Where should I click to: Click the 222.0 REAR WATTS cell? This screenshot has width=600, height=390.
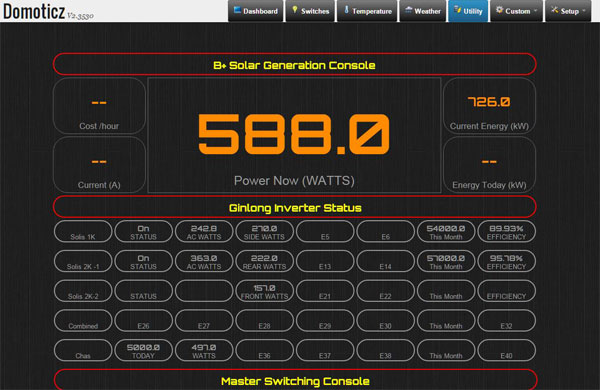[x=264, y=261]
